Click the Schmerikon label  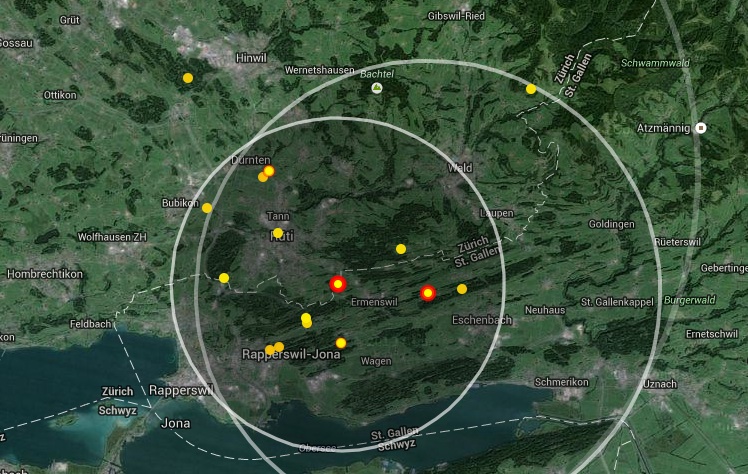click(561, 382)
